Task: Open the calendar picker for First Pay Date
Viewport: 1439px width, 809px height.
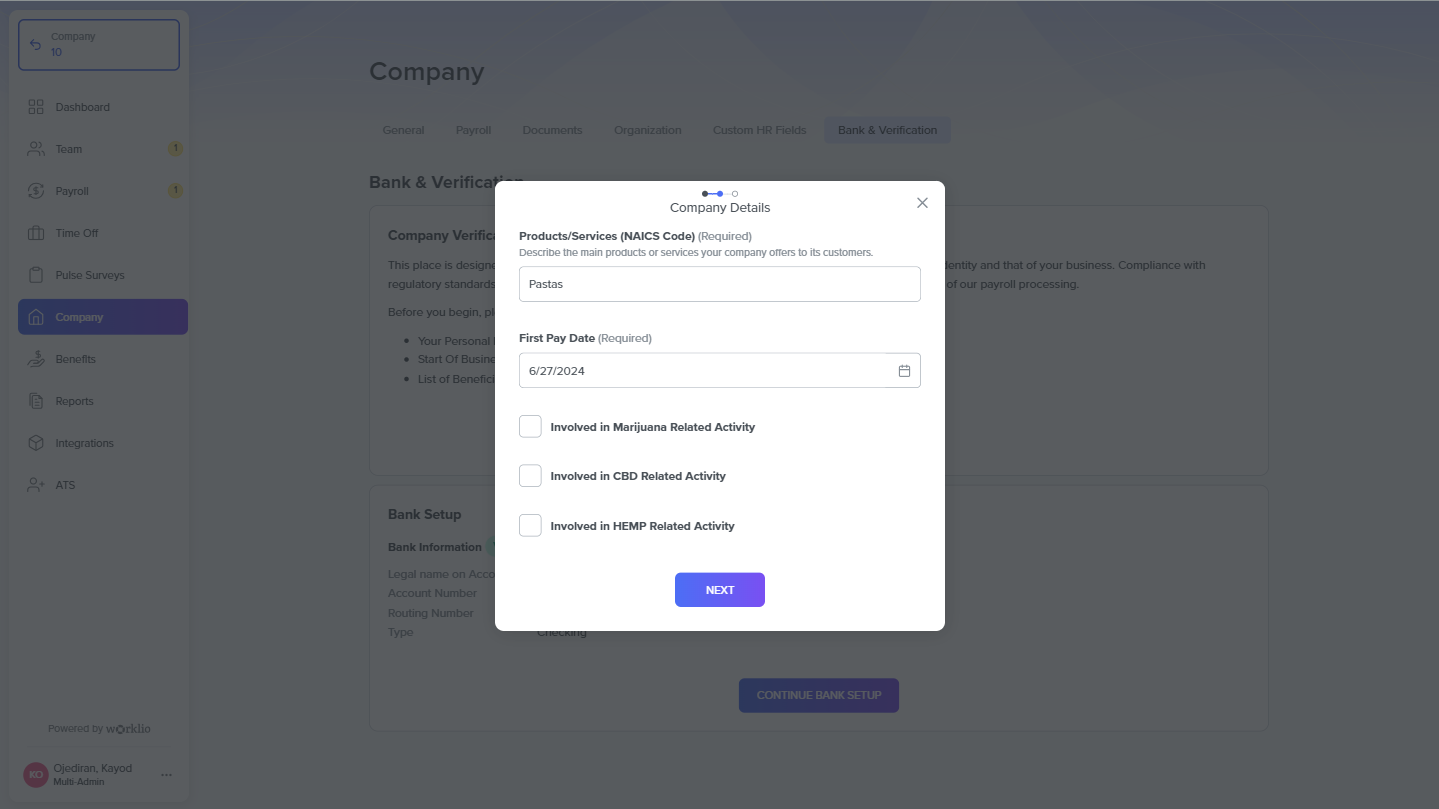Action: (904, 371)
